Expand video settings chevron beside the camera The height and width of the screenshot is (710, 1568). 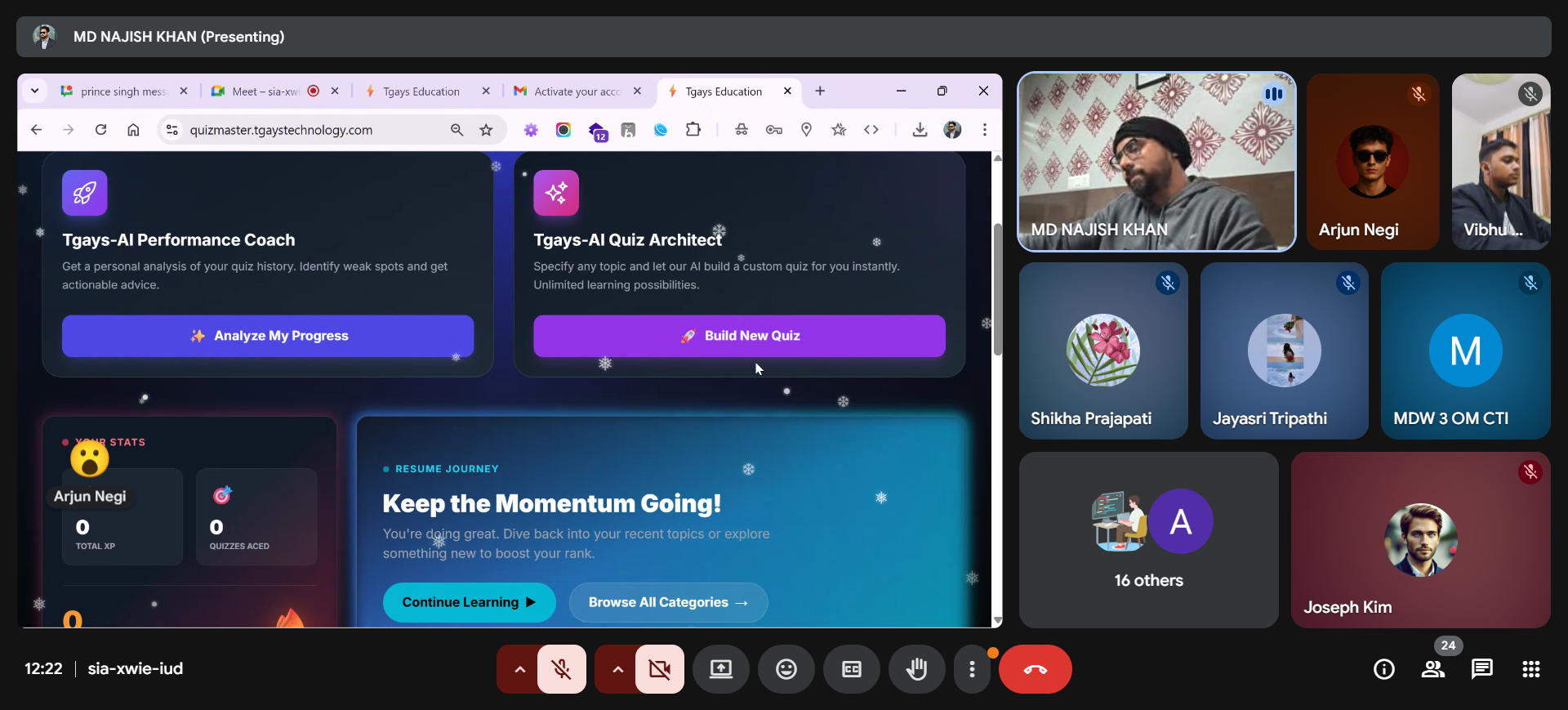point(617,669)
